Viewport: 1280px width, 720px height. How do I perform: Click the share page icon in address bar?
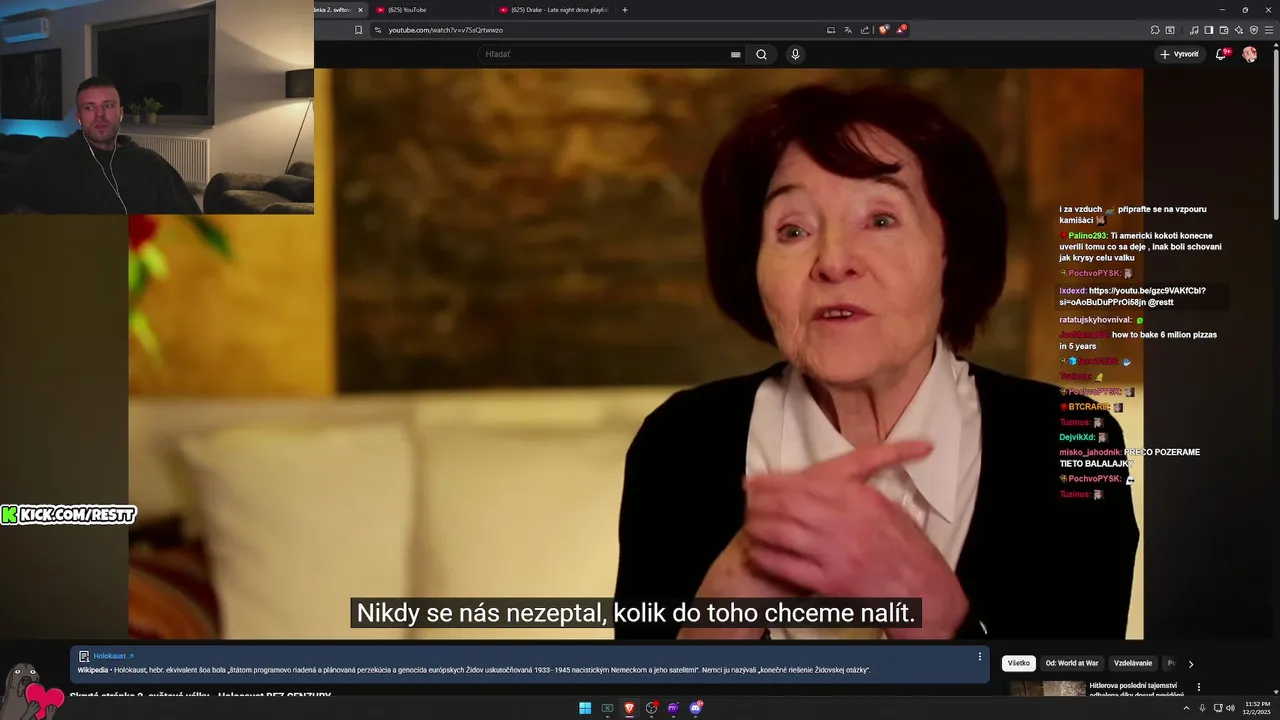[865, 30]
